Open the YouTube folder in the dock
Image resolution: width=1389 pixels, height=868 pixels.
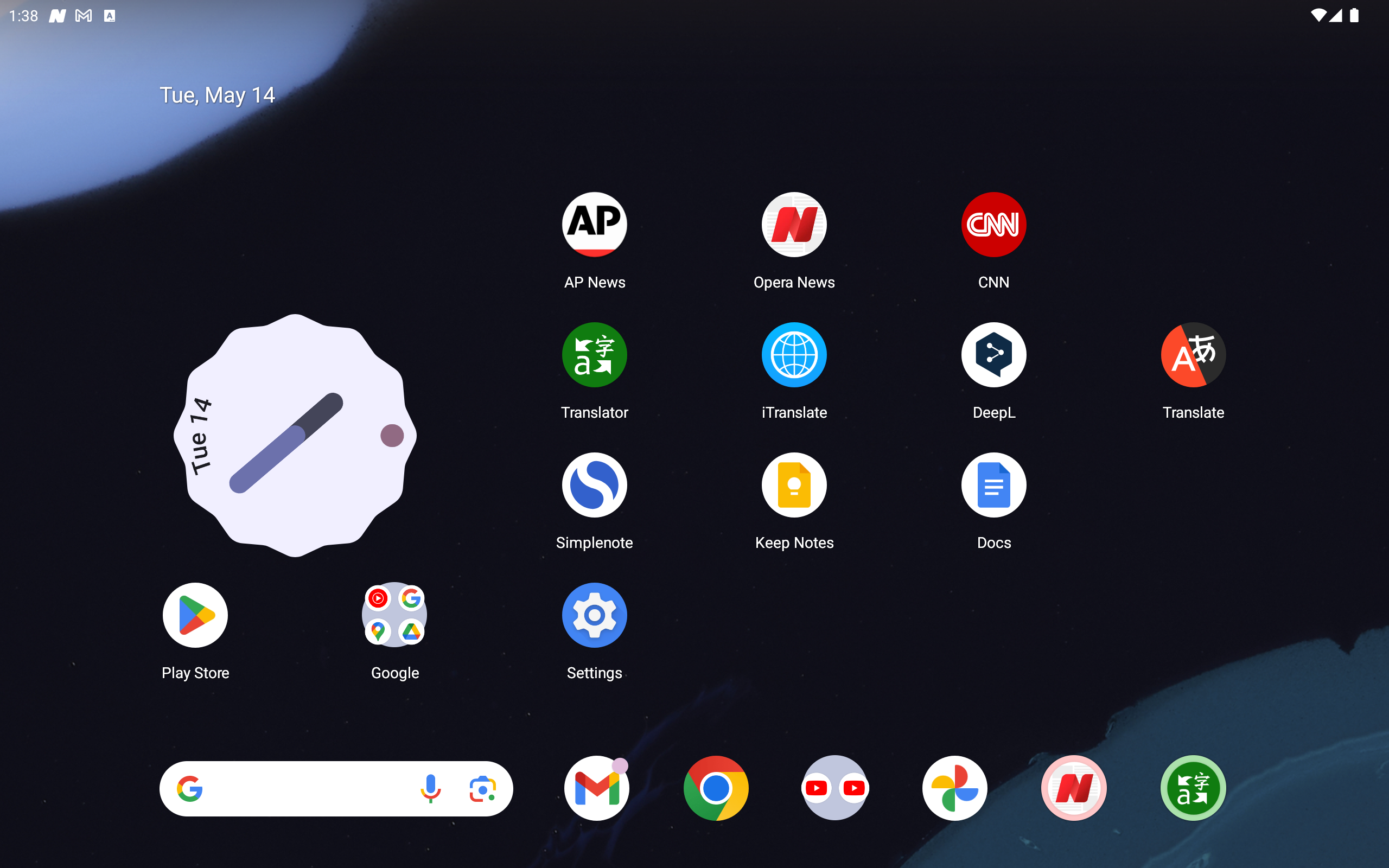835,788
